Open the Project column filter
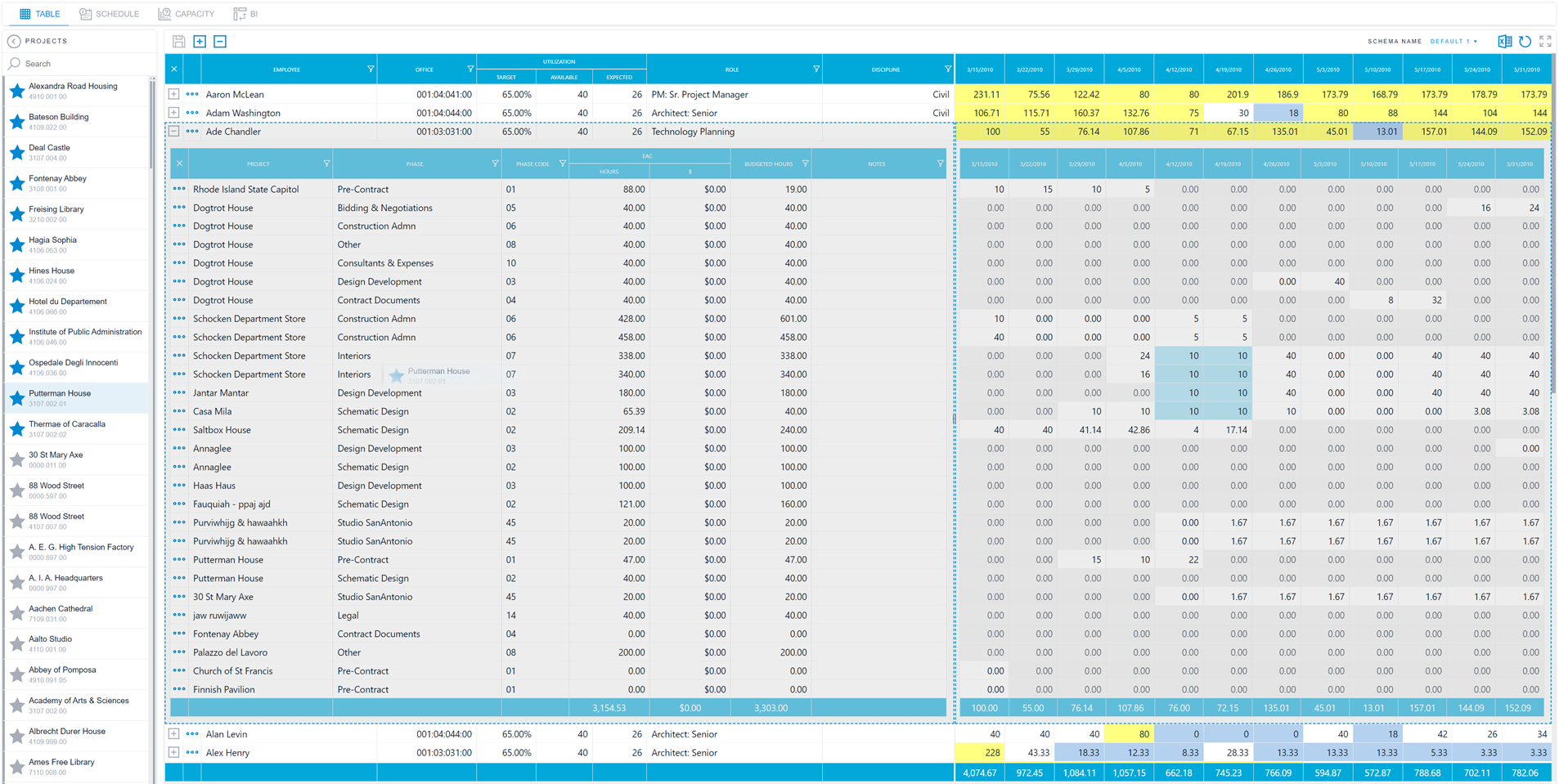 [x=326, y=164]
